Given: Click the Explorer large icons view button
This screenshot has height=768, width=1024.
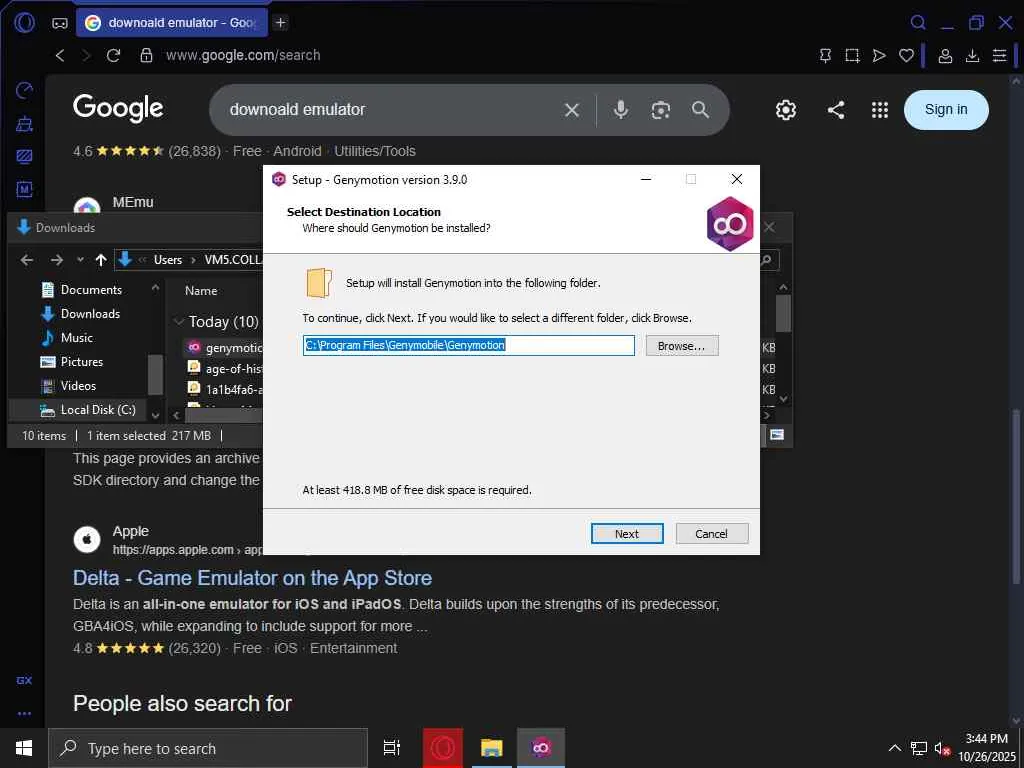Looking at the screenshot, I should click(x=776, y=435).
